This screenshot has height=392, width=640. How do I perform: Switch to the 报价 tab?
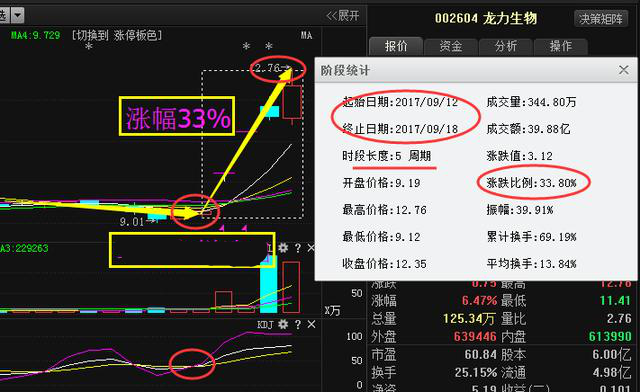coord(396,47)
